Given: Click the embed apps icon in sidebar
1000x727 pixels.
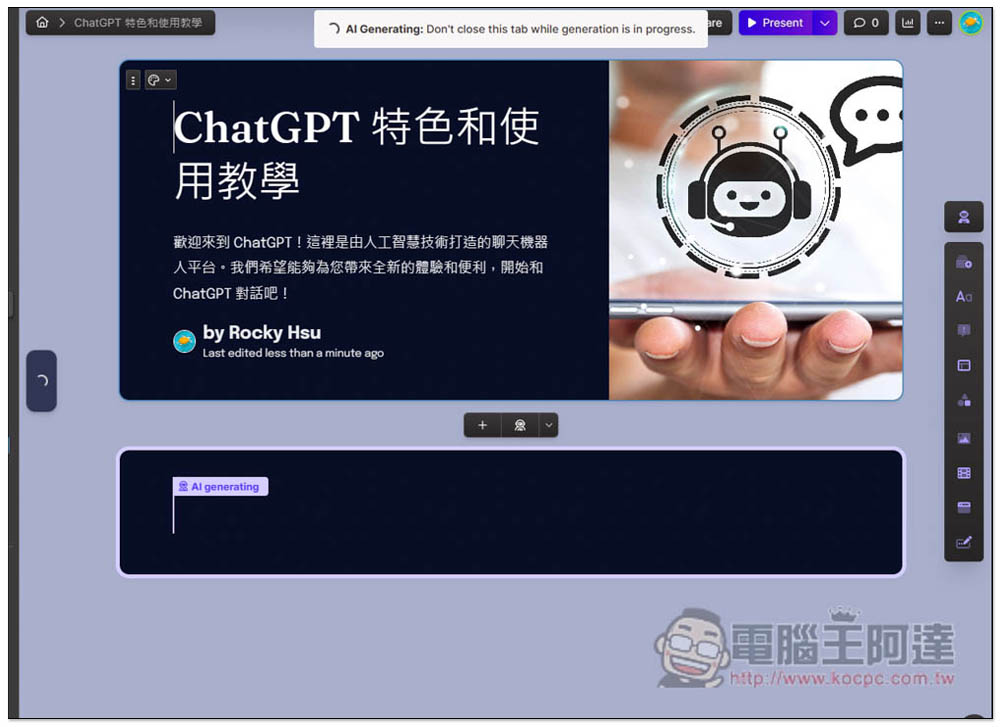Looking at the screenshot, I should (x=963, y=507).
